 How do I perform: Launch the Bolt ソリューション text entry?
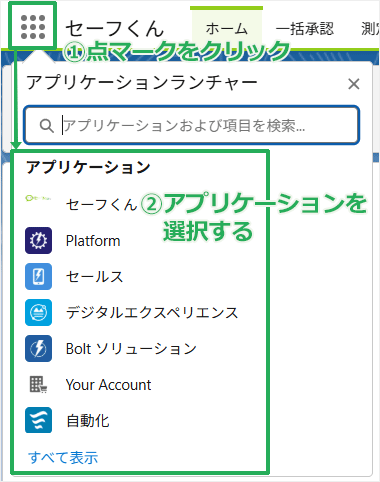coord(131,349)
